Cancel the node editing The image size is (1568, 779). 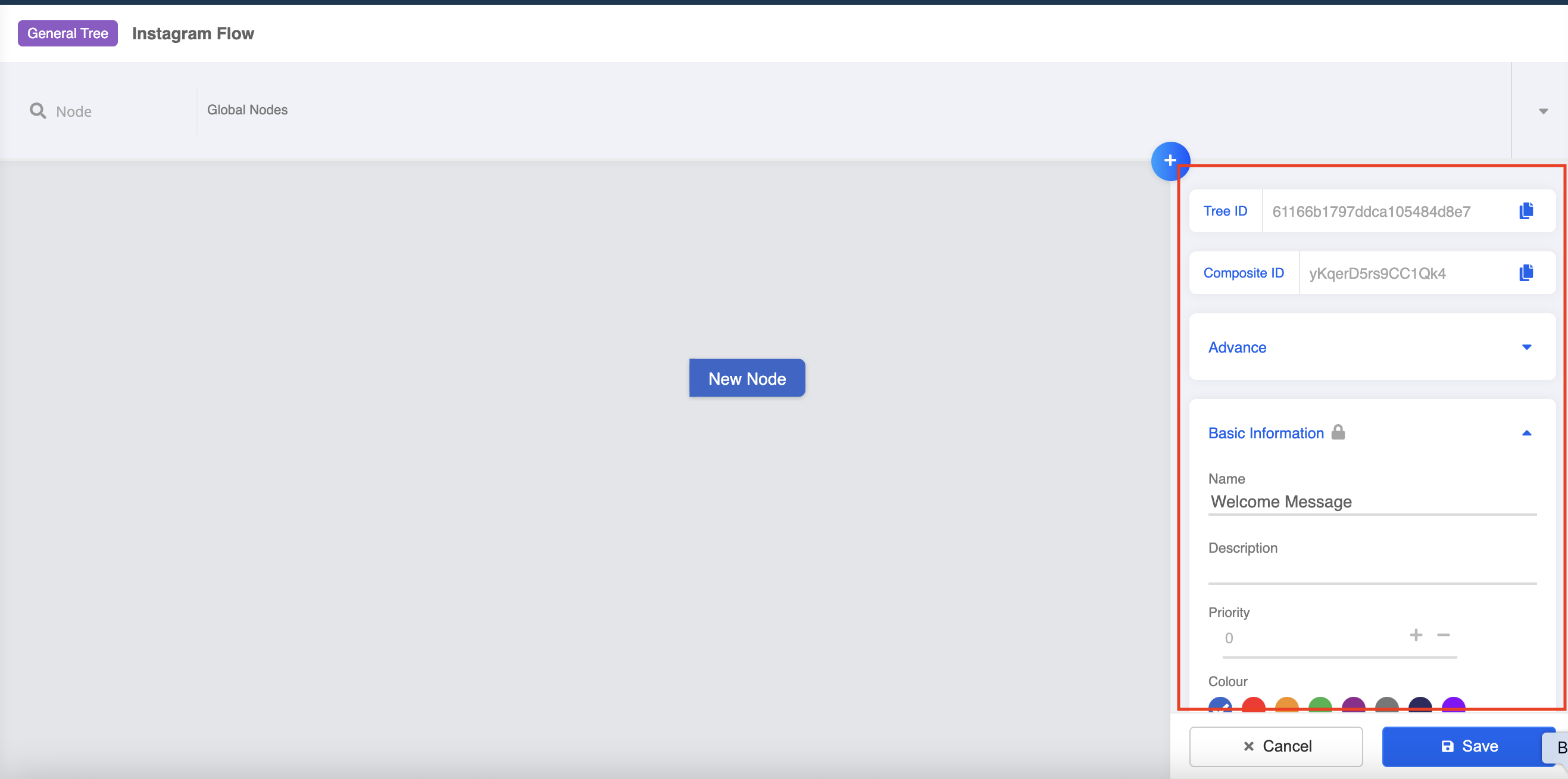click(x=1276, y=746)
